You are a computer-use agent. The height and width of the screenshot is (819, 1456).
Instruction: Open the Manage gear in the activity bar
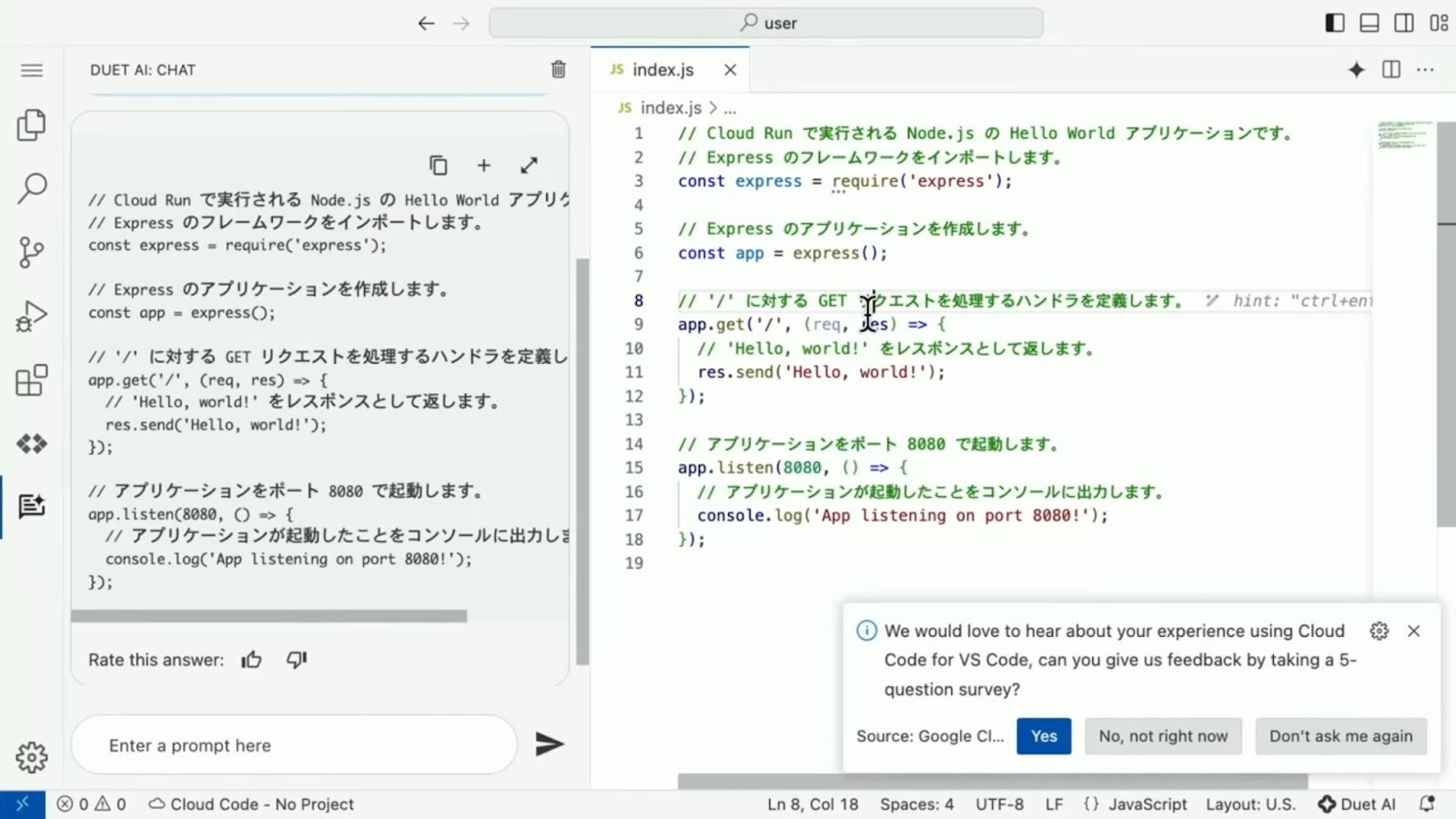[32, 756]
